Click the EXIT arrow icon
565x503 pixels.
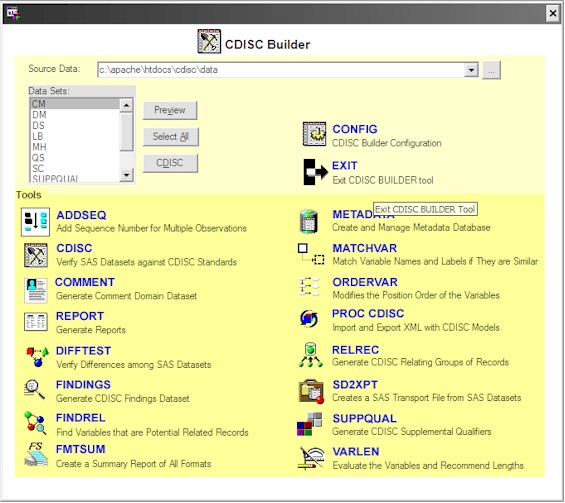(315, 172)
